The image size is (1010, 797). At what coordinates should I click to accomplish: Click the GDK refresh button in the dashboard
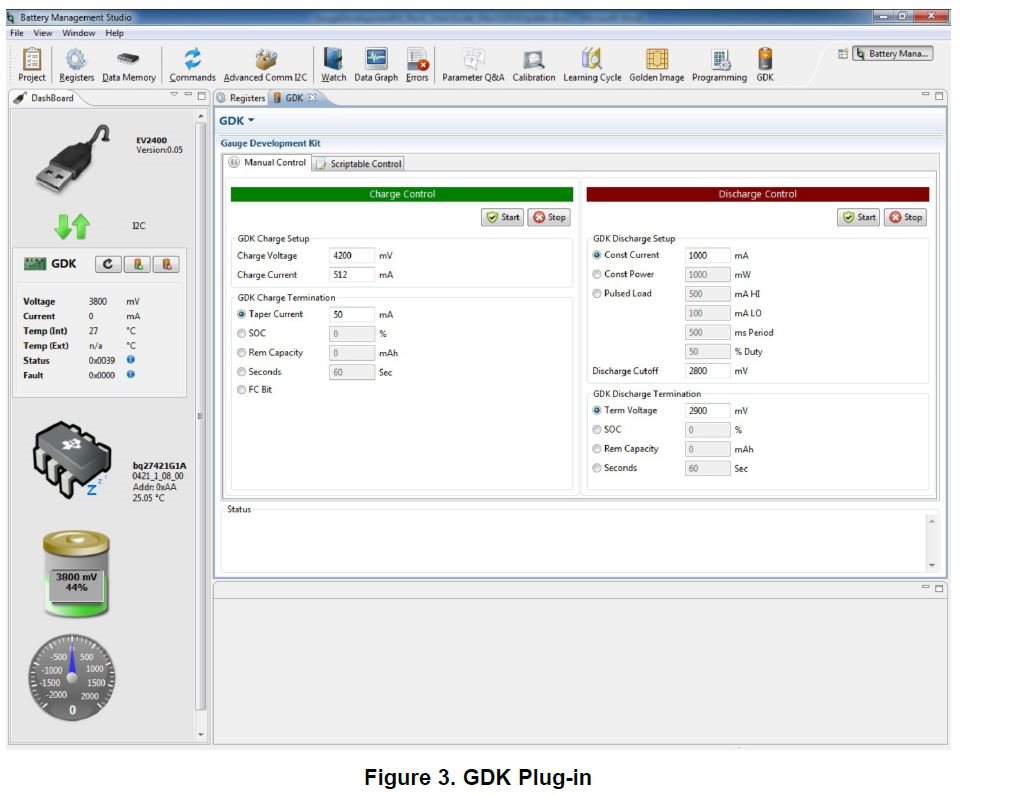[108, 264]
